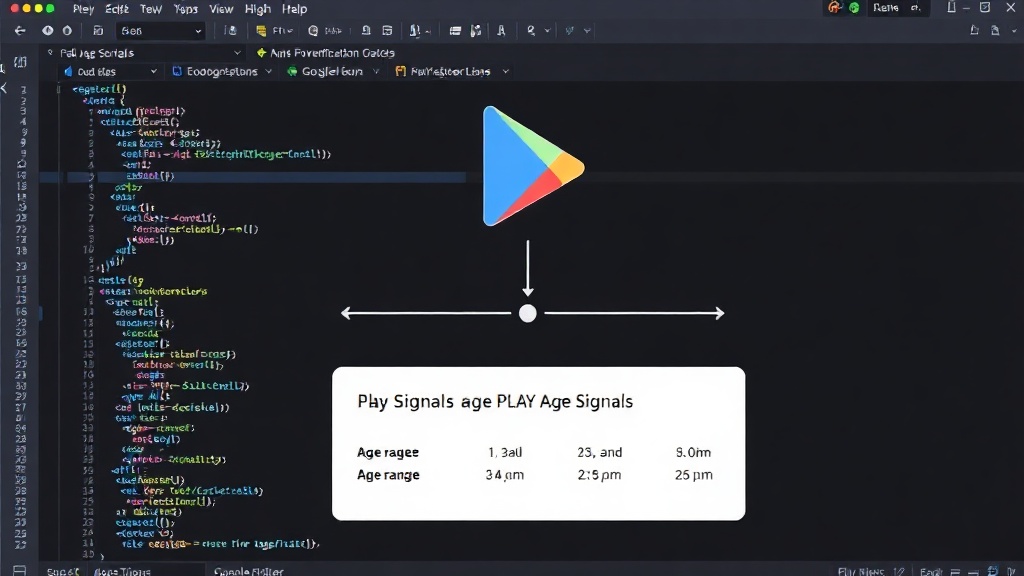Screen dimensions: 1024x576
Task: Expand arrow next to checkmark icon
Action: pos(587,31)
